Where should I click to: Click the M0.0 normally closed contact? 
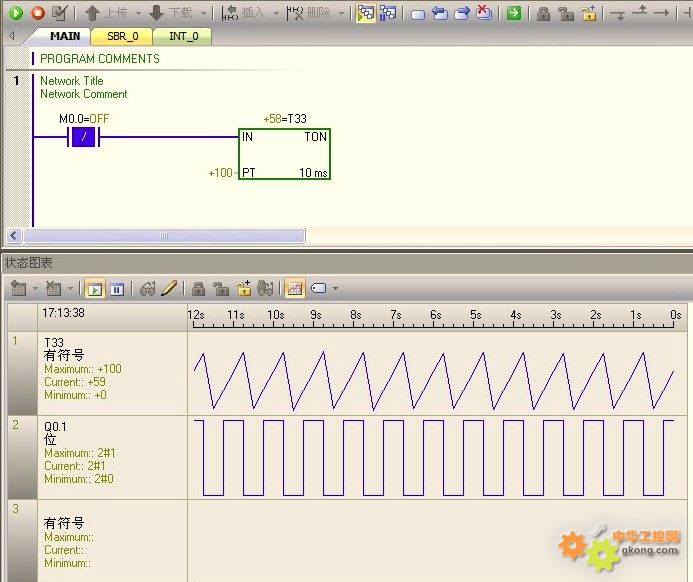[x=85, y=137]
